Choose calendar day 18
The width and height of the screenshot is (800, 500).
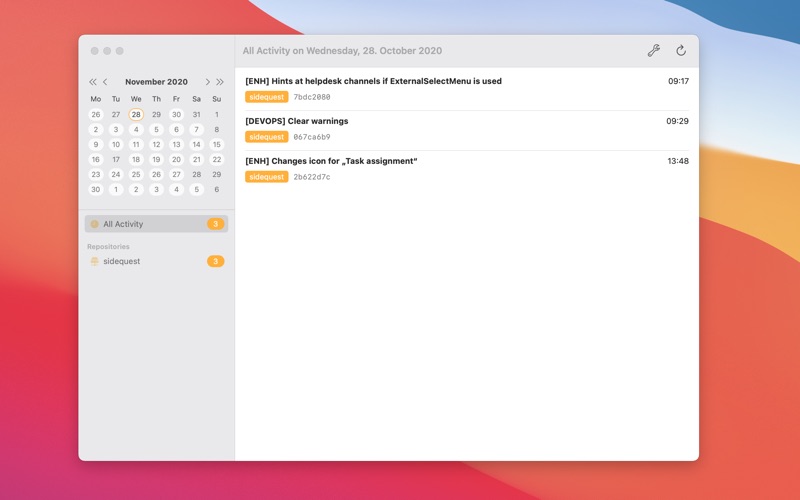[136, 159]
